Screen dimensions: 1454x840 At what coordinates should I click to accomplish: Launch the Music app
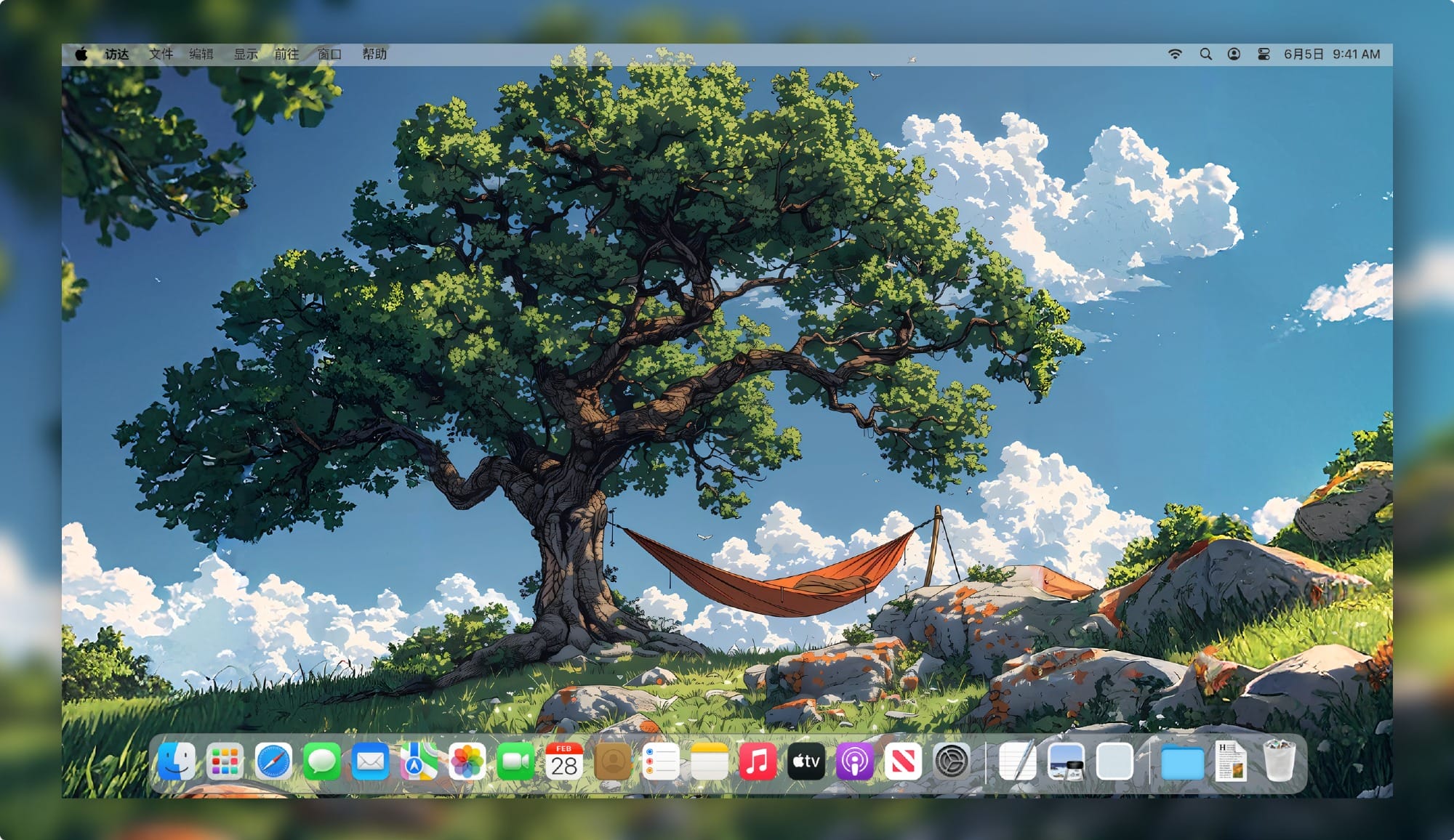[x=758, y=762]
